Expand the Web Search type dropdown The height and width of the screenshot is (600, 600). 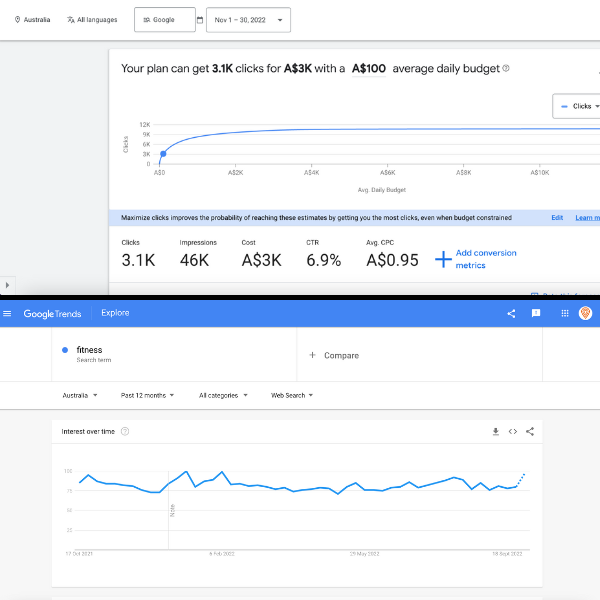pos(292,395)
